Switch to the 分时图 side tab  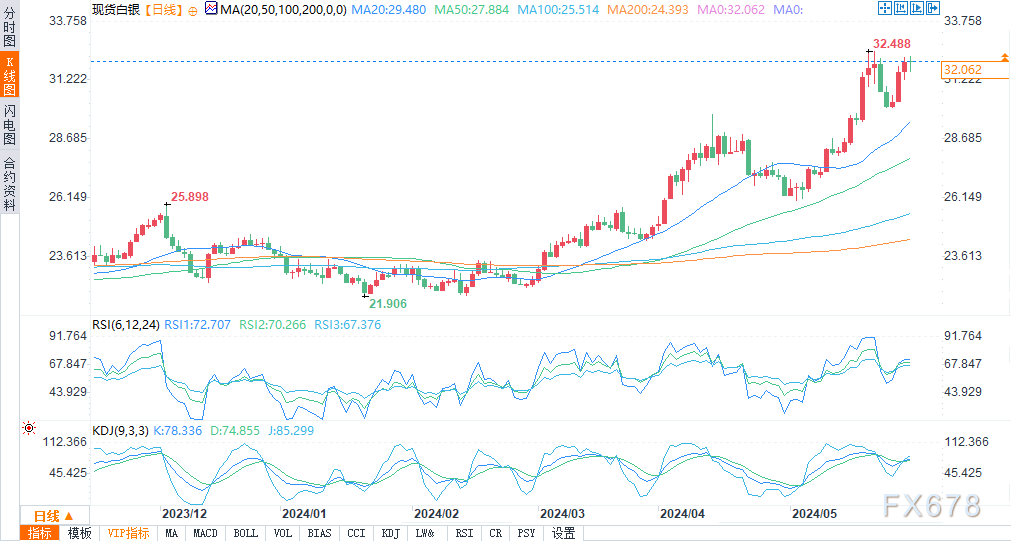(x=10, y=24)
